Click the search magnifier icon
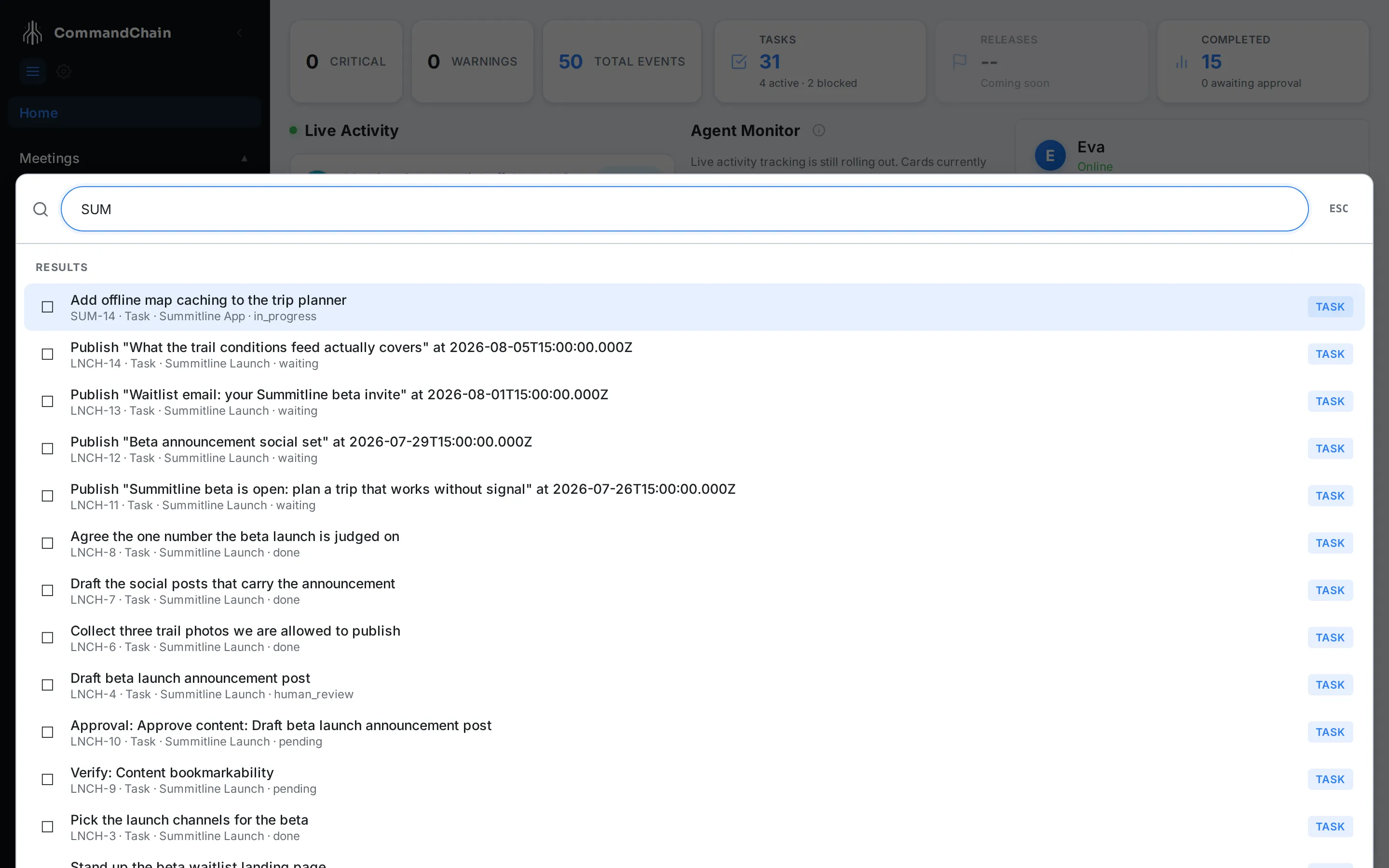The width and height of the screenshot is (1389, 868). point(40,209)
